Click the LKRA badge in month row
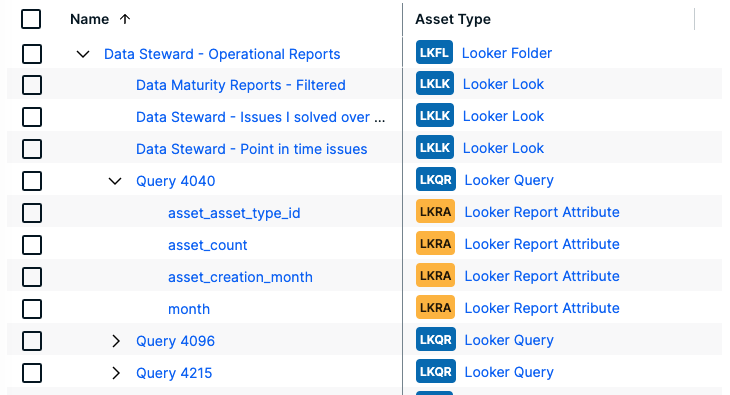The image size is (730, 395). point(435,308)
